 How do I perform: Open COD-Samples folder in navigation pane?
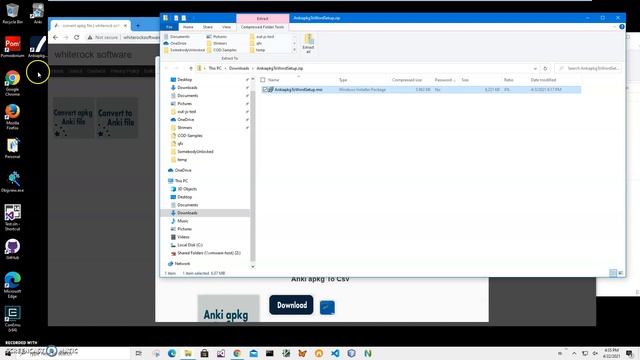pyautogui.click(x=190, y=136)
